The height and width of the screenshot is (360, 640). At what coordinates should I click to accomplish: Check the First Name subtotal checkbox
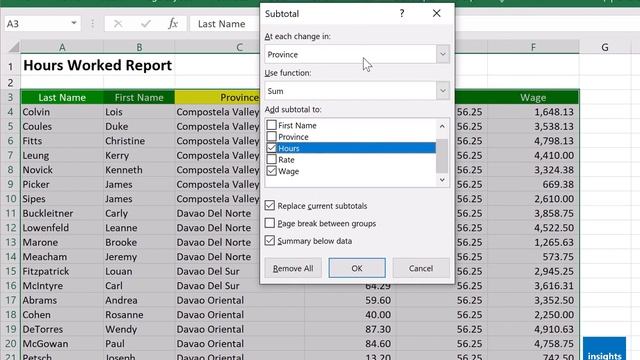pos(271,124)
